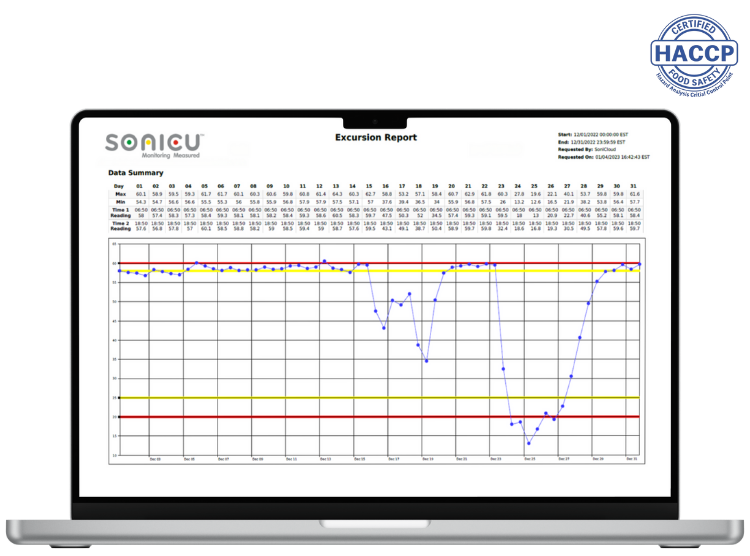Click the report Start date text
The image size is (750, 556).
coord(602,134)
